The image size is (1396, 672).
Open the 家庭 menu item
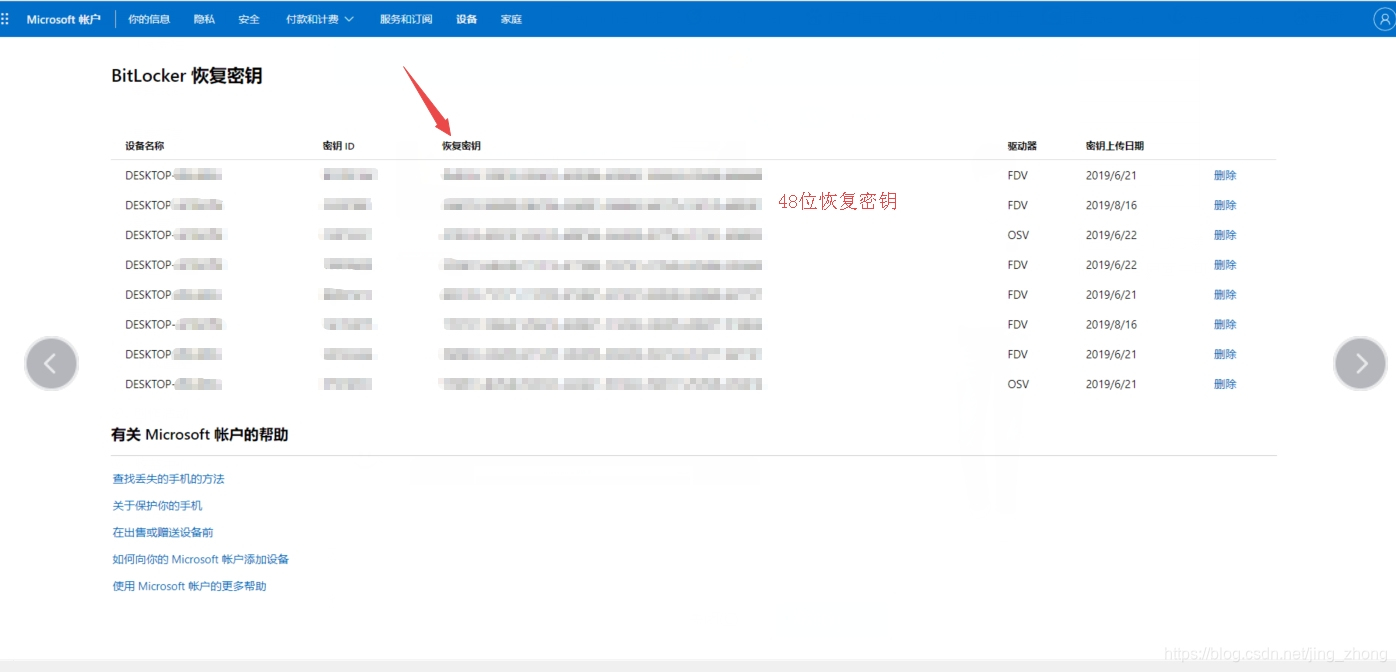tap(511, 19)
